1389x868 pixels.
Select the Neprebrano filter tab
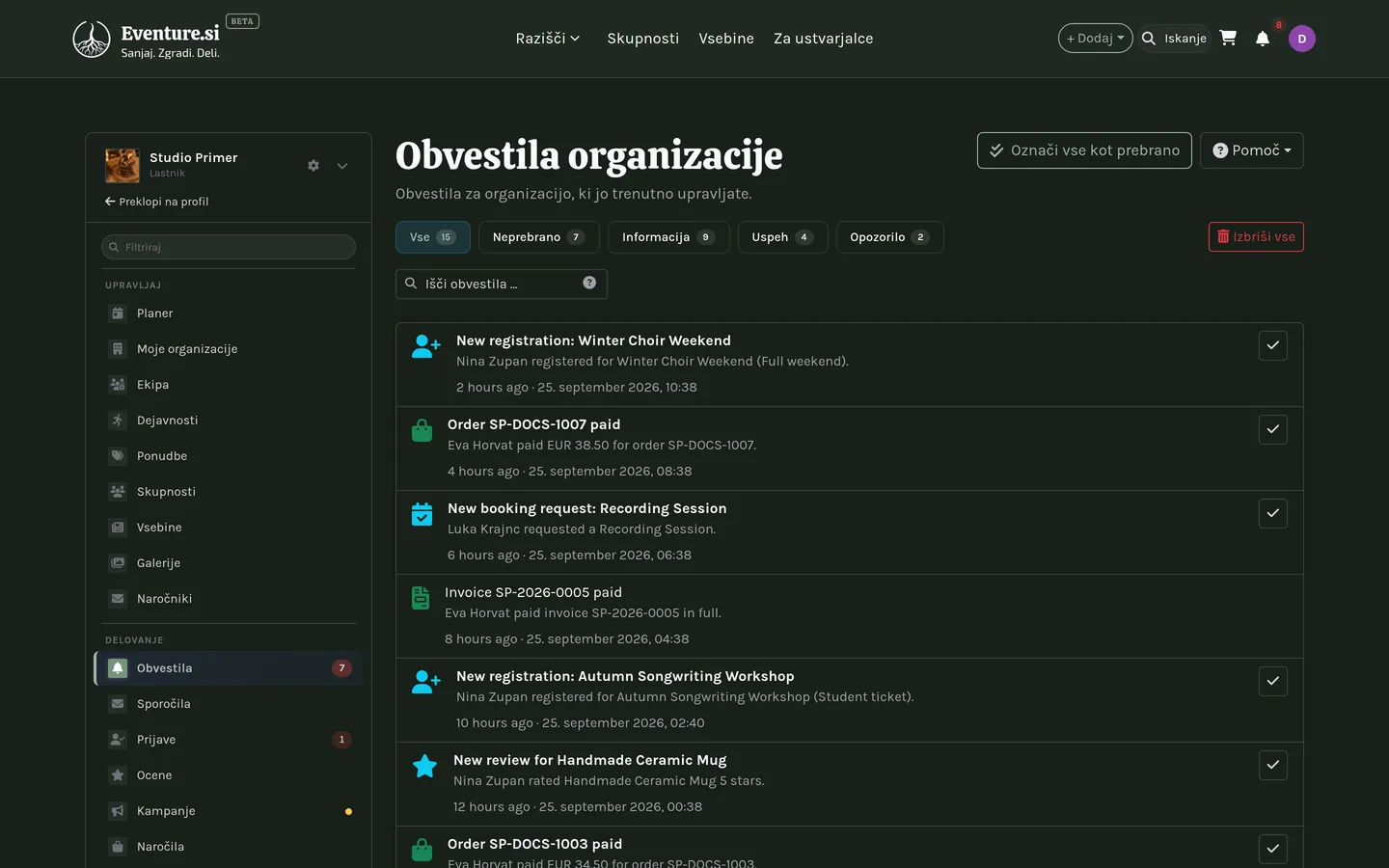click(539, 237)
